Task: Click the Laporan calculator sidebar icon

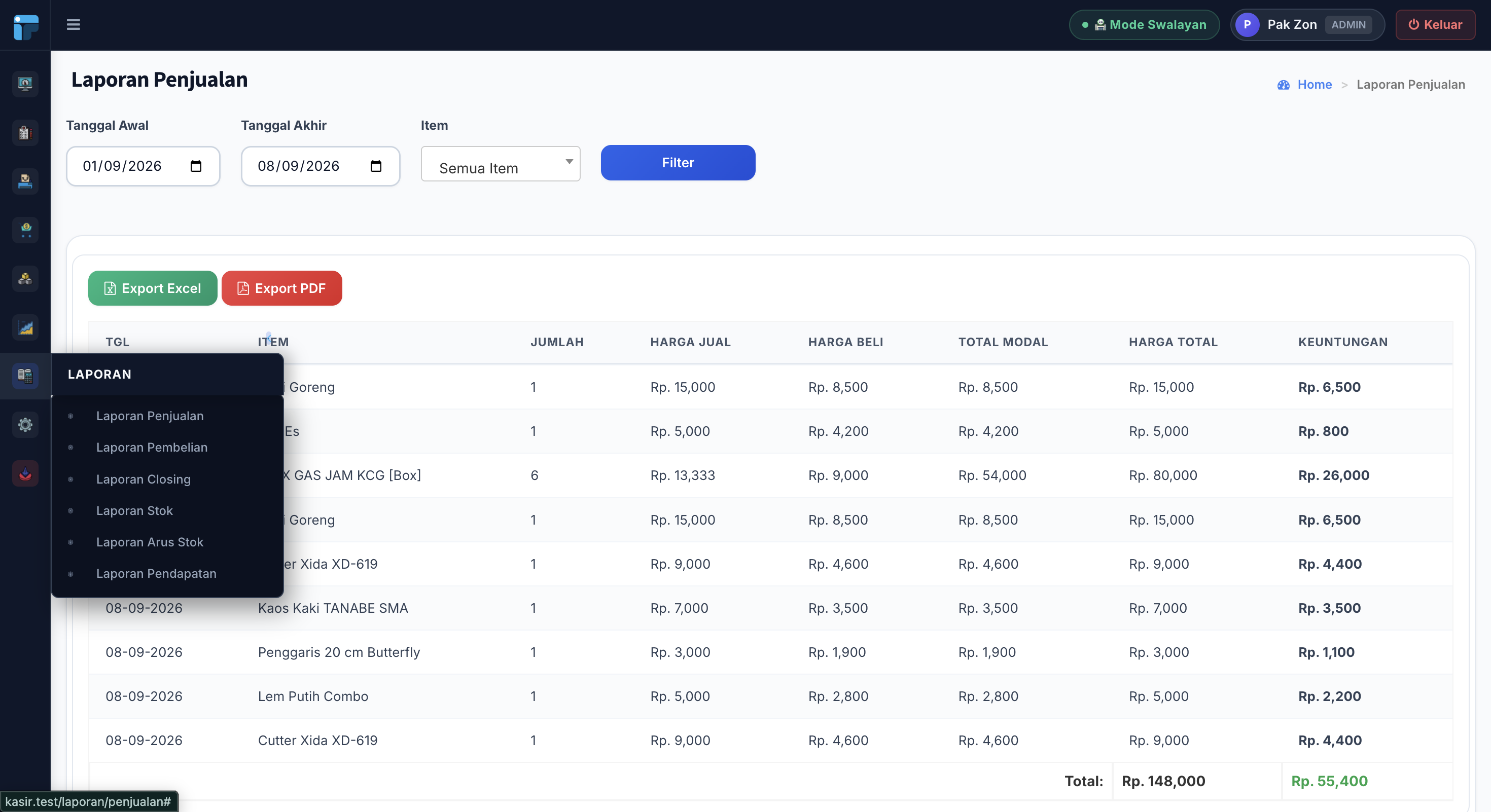Action: point(25,376)
